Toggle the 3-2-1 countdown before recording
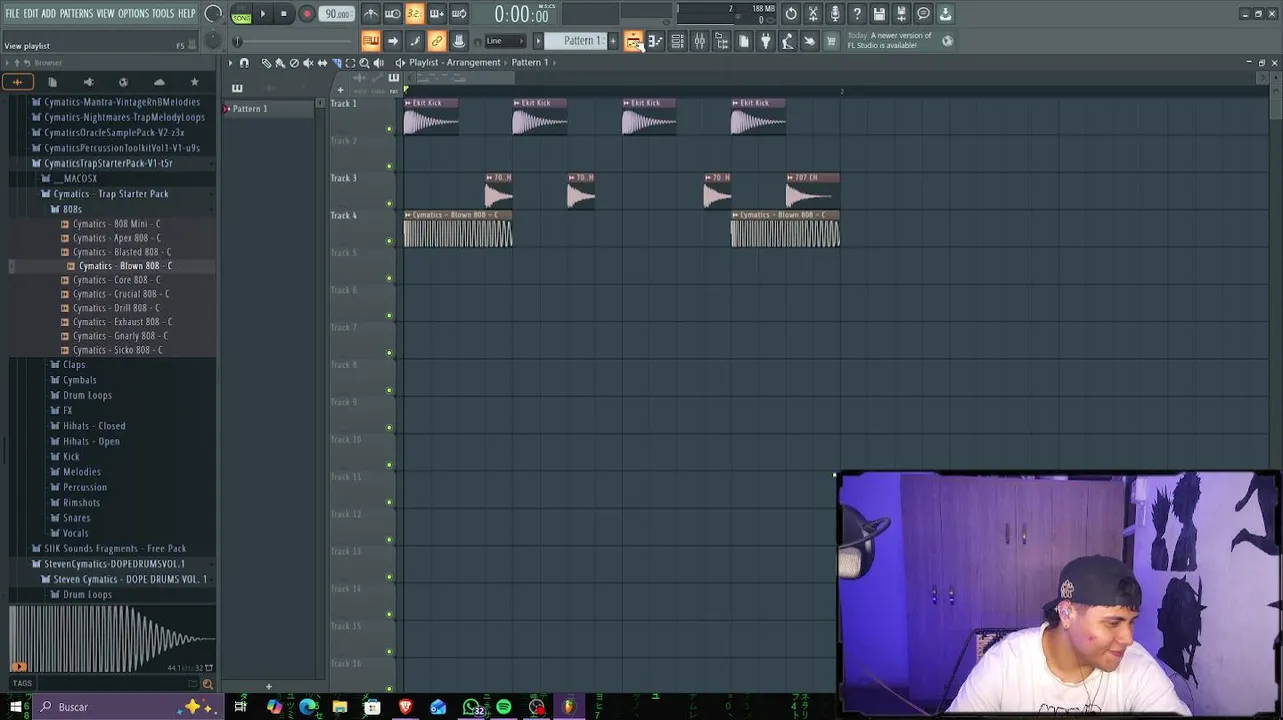This screenshot has height=720, width=1283. 415,14
